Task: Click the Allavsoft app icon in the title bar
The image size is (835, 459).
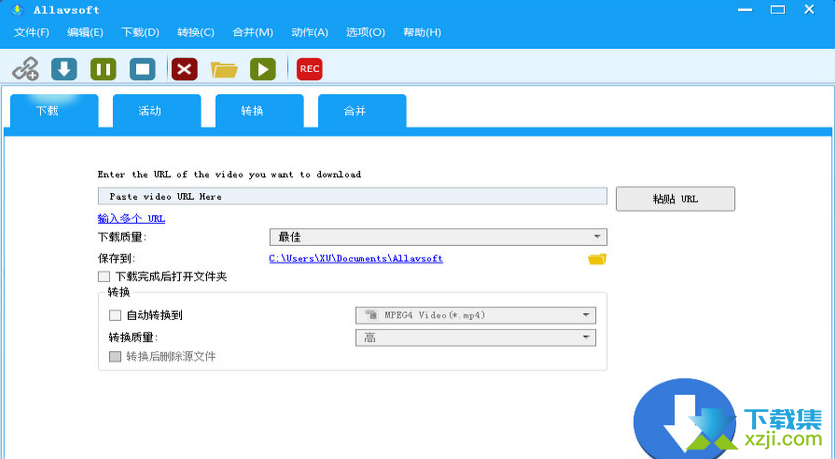Action: (17, 10)
